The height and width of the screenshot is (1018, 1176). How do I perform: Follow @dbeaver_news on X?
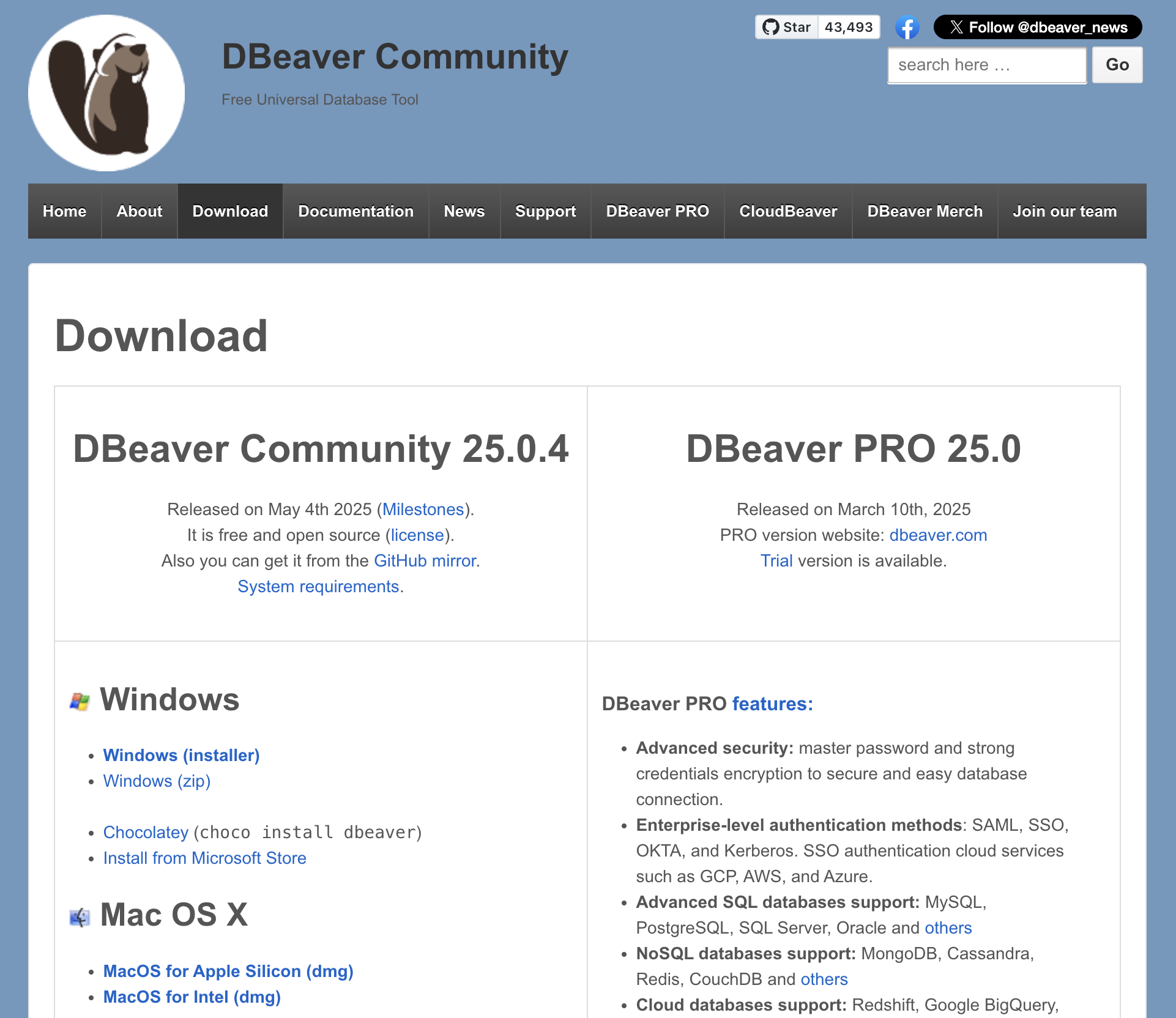click(1038, 27)
